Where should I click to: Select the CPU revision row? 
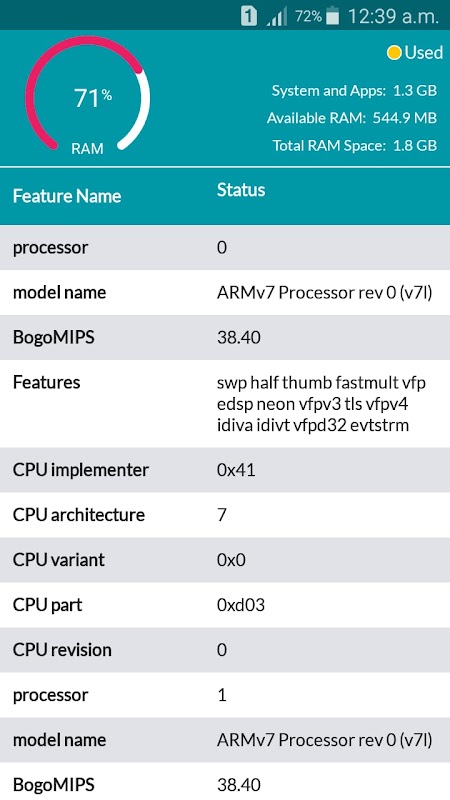[225, 649]
